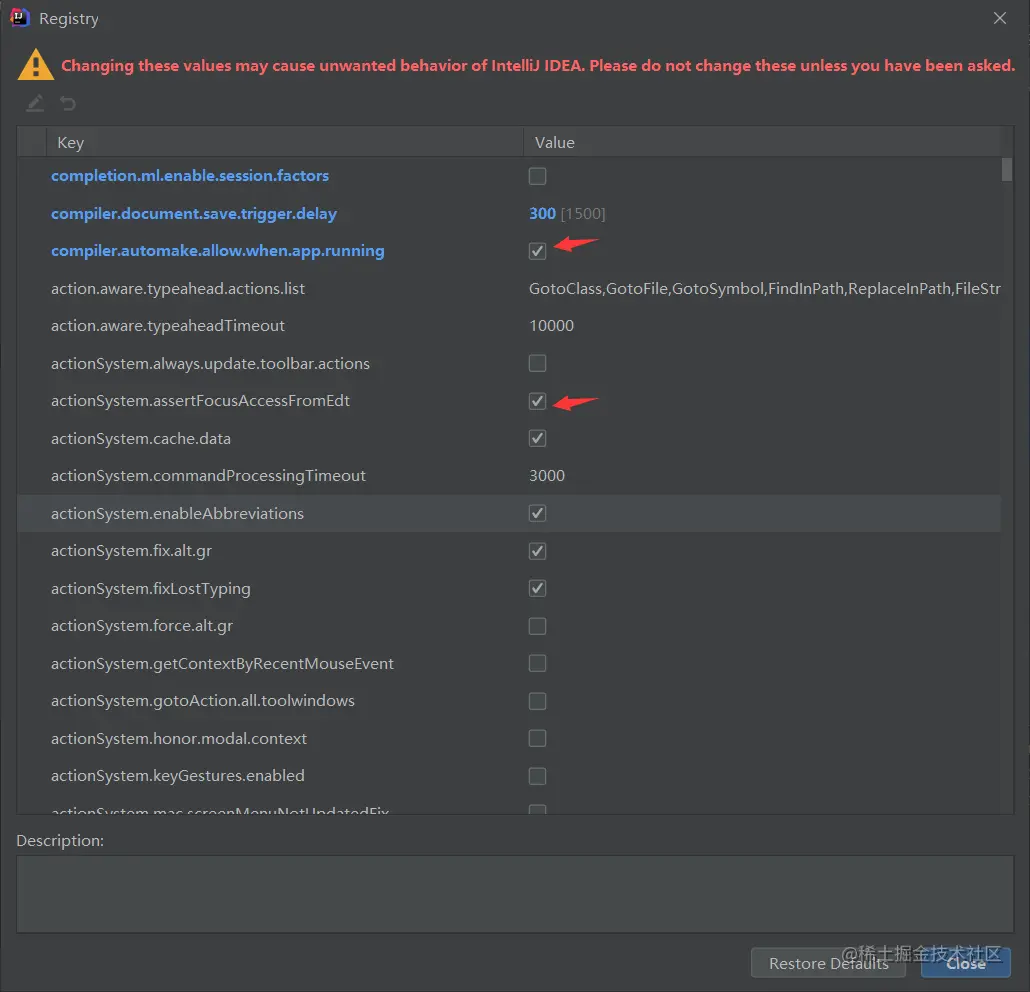Image resolution: width=1030 pixels, height=992 pixels.
Task: Click the revert arrow icon in toolbar
Action: click(68, 103)
